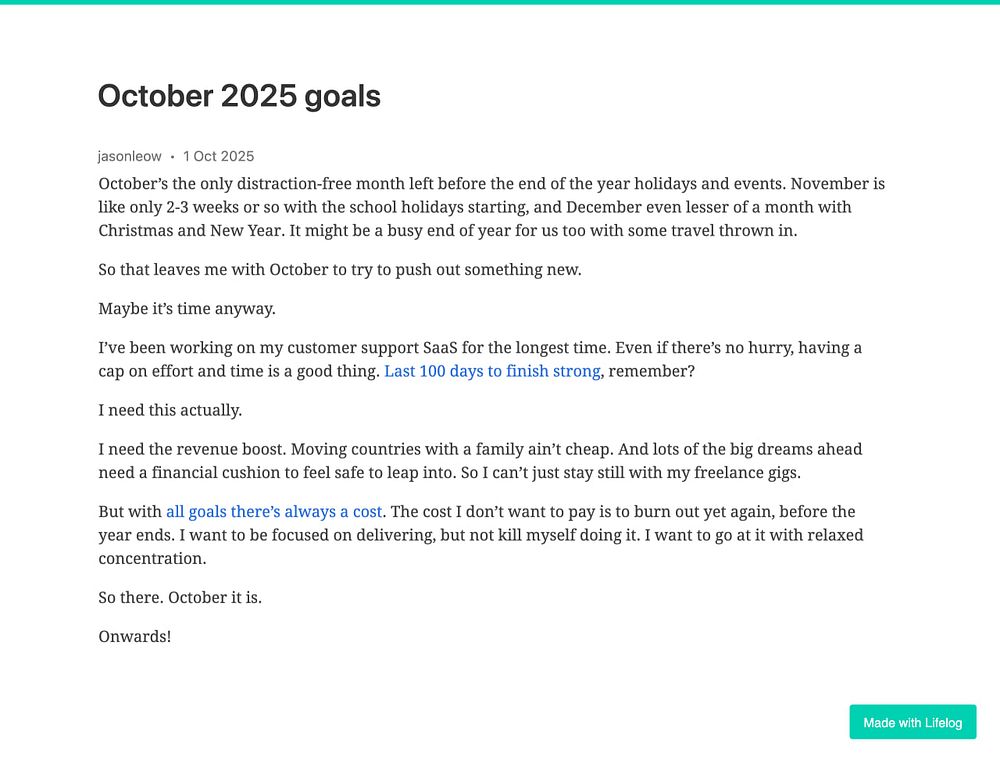Click the paragraph starting "I need the revenue boost"
The width and height of the screenshot is (1000, 759).
pyautogui.click(x=480, y=461)
